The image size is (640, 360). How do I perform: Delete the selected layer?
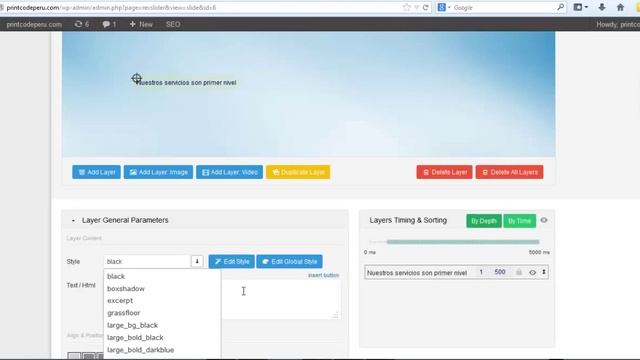click(444, 172)
